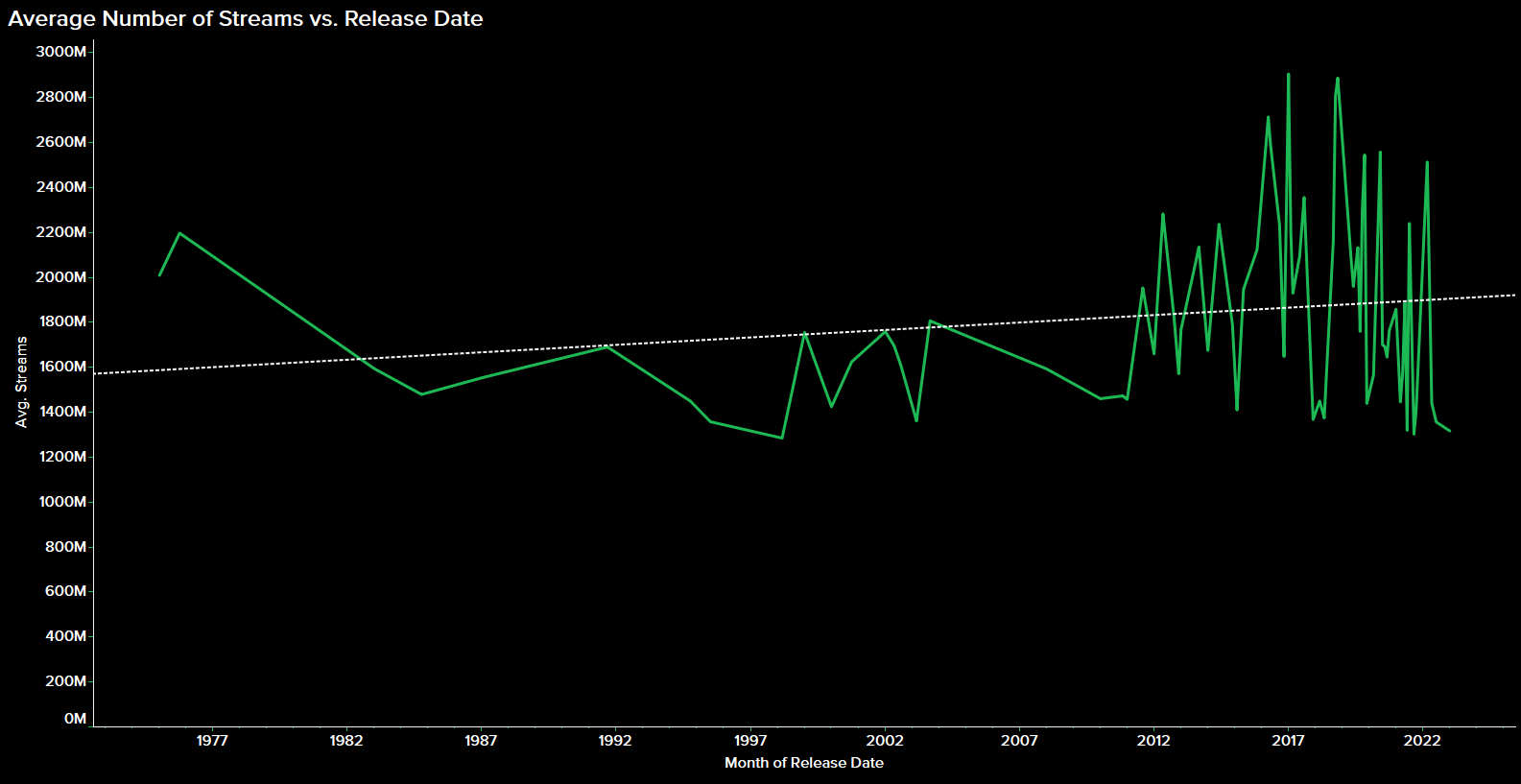The height and width of the screenshot is (784, 1521).
Task: Select the early 2200M peak around 1976
Action: [x=179, y=233]
